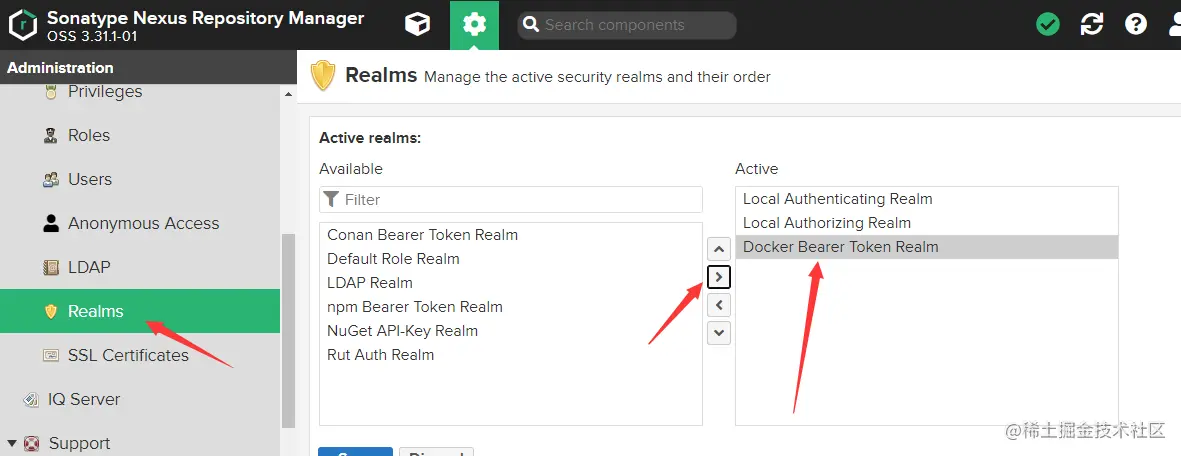Select NuGet API-Key Realm

[511, 331]
